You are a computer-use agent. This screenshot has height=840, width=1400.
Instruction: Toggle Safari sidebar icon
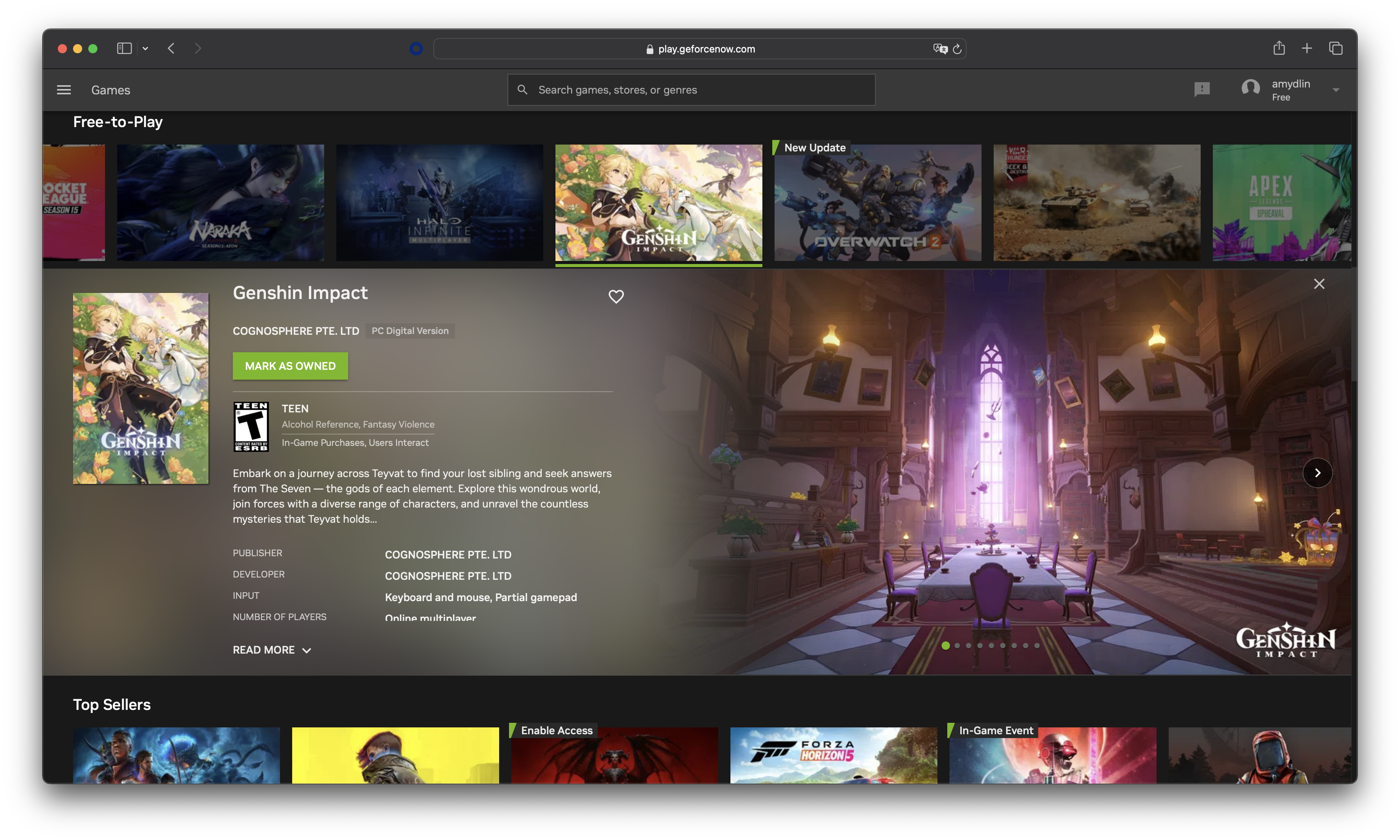tap(124, 49)
